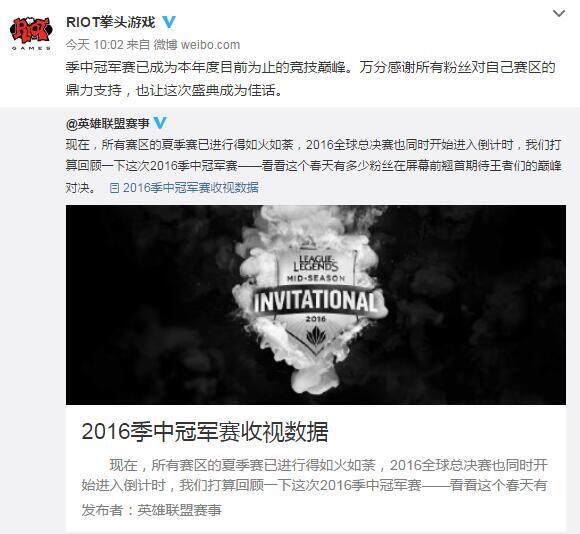The height and width of the screenshot is (534, 580).
Task: Click the lotus emblem under 2016 on shield
Action: [316, 338]
